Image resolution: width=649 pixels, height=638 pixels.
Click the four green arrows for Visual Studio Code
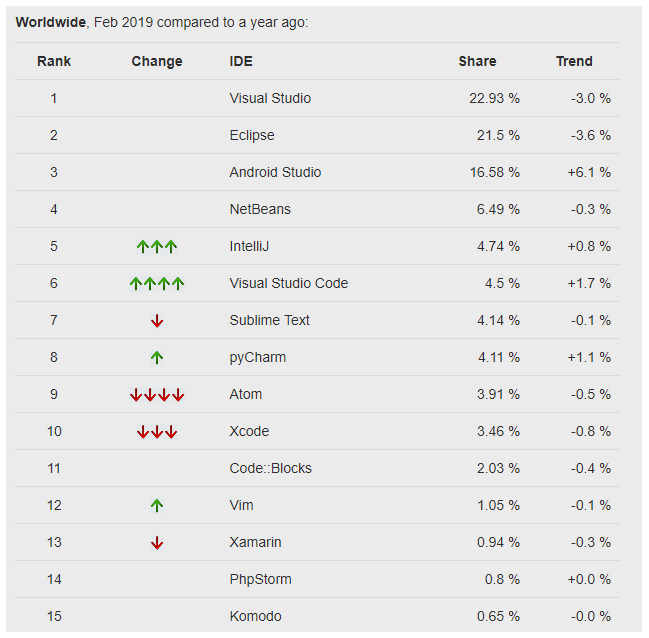point(157,284)
